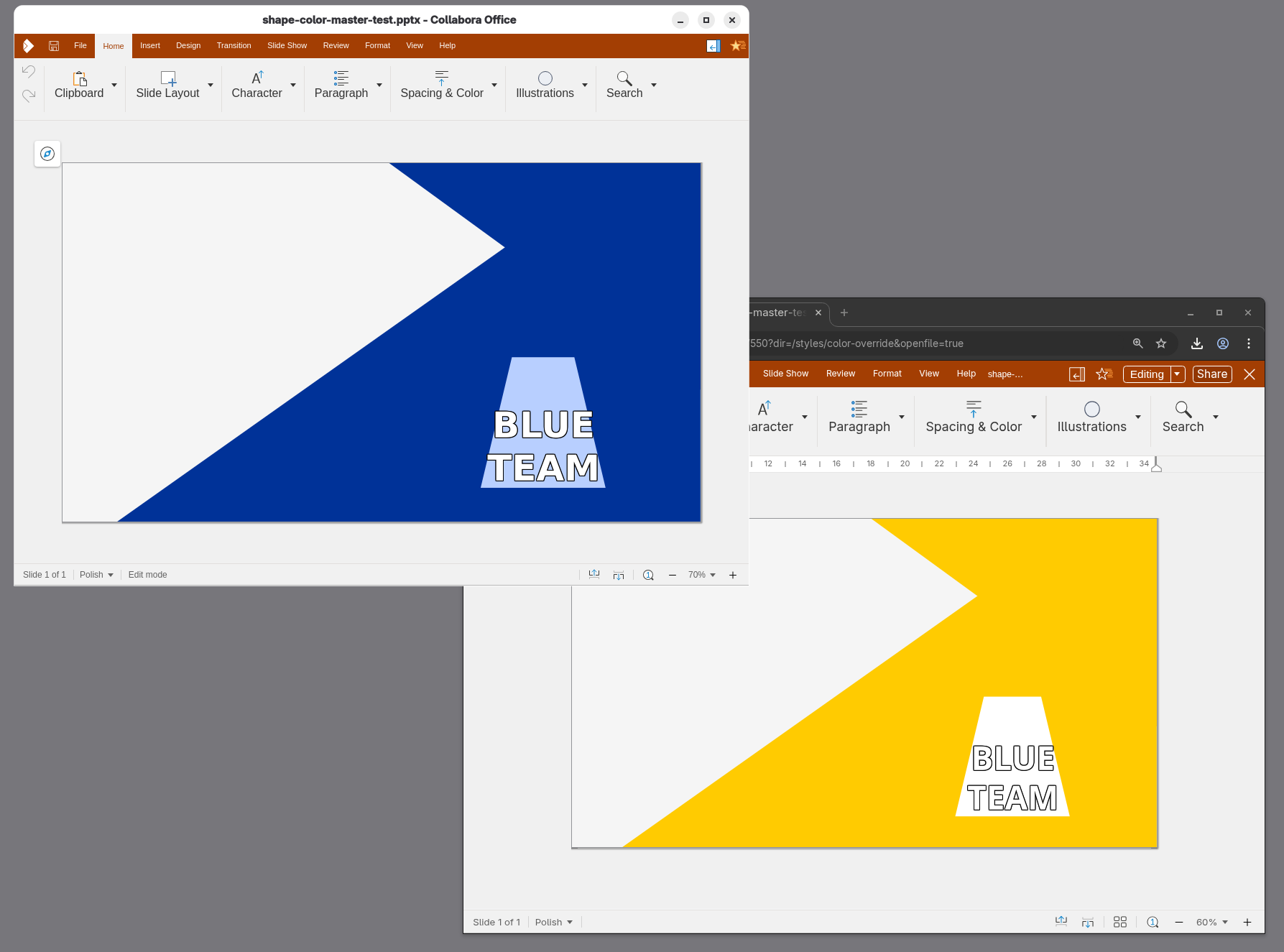Image resolution: width=1284 pixels, height=952 pixels.
Task: Click the browser downloads icon
Action: point(1197,343)
